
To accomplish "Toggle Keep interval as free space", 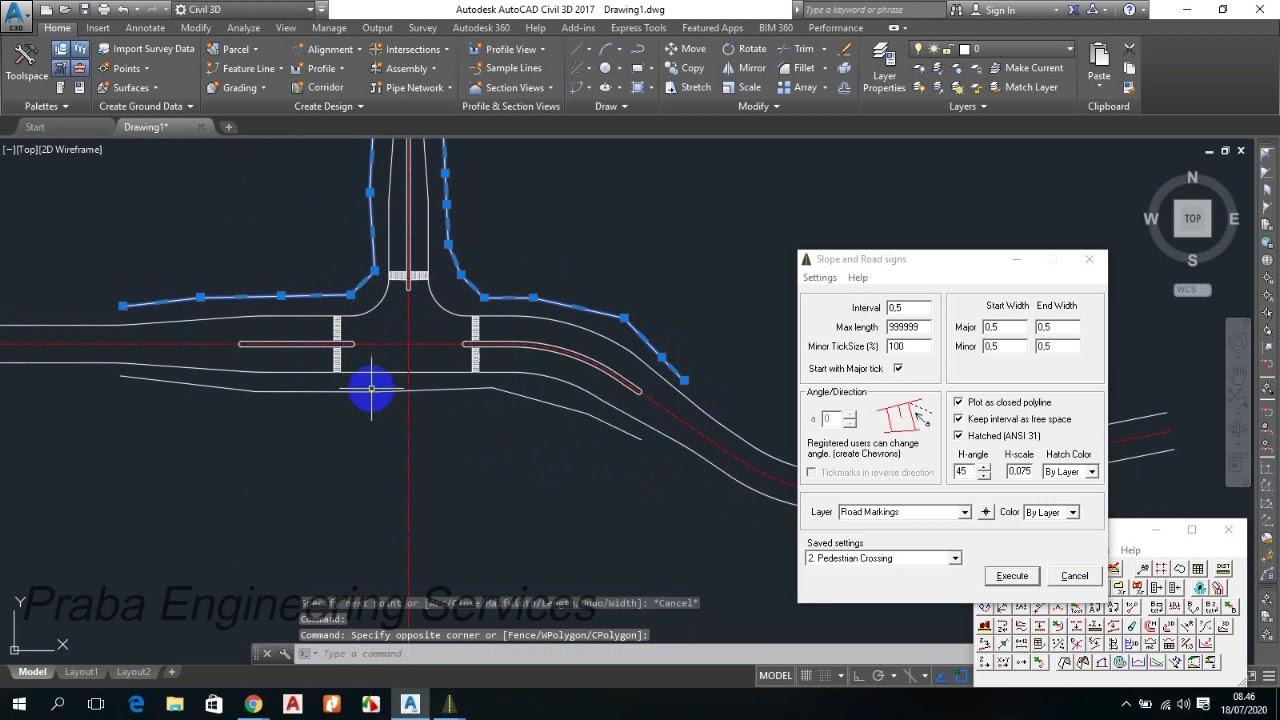I will 958,419.
